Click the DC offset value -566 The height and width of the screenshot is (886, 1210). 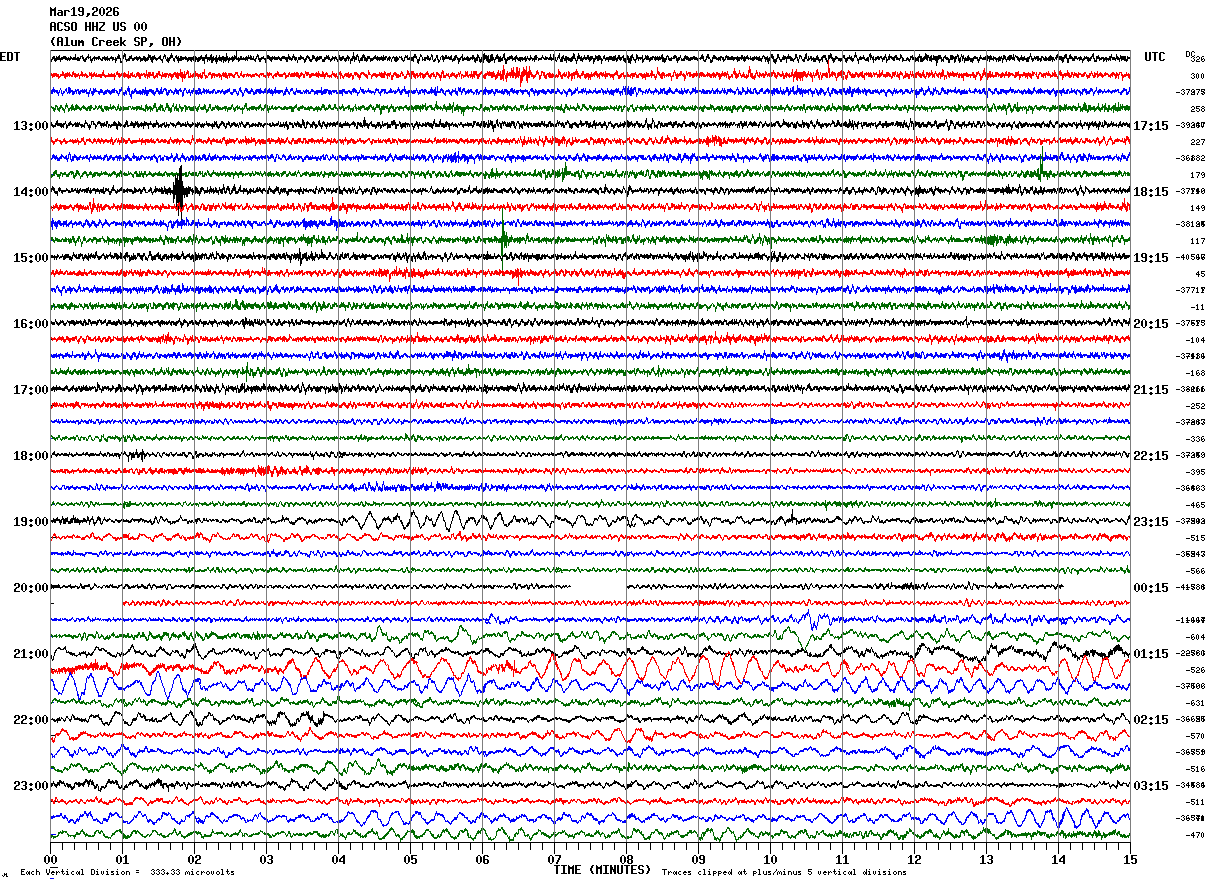(1195, 571)
